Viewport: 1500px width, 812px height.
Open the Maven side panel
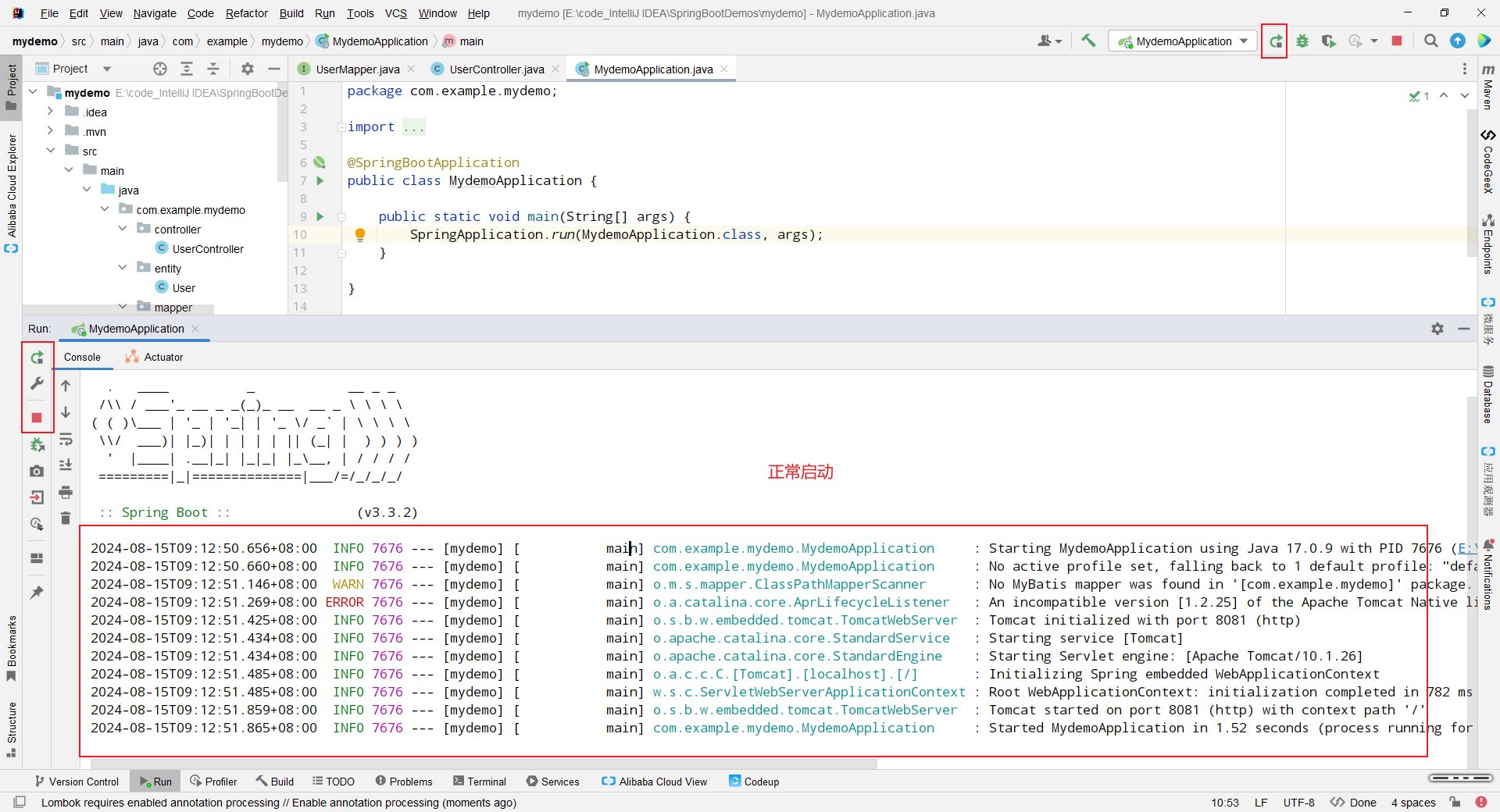(1488, 88)
